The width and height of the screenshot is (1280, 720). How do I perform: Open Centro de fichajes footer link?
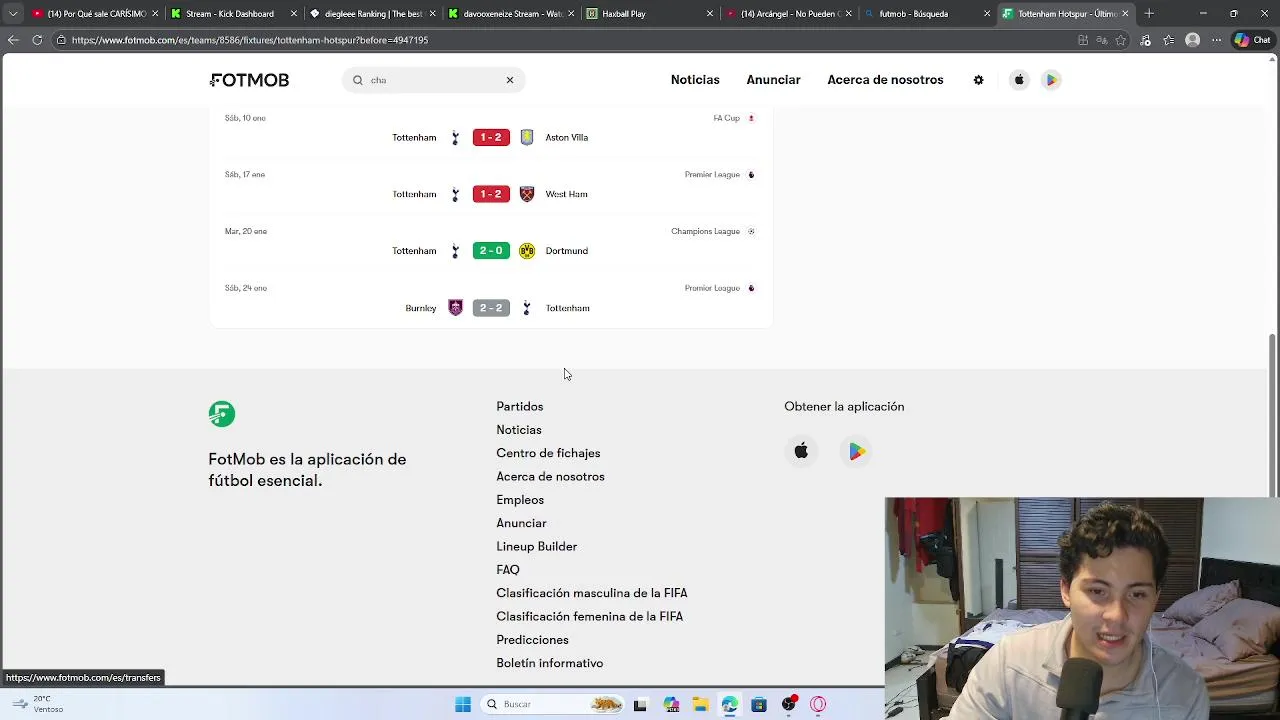pos(548,453)
